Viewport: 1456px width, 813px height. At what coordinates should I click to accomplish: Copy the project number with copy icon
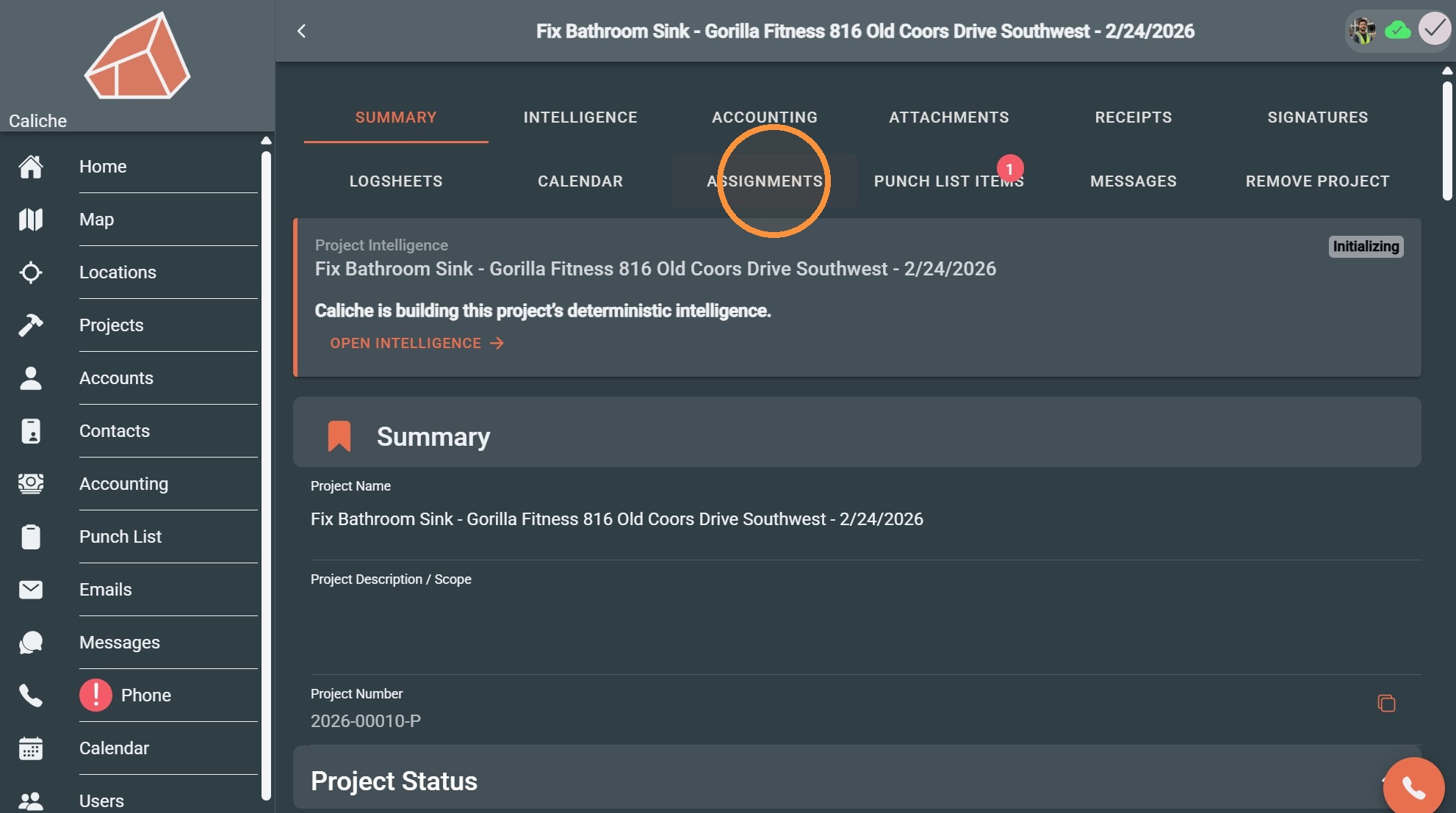(1386, 704)
